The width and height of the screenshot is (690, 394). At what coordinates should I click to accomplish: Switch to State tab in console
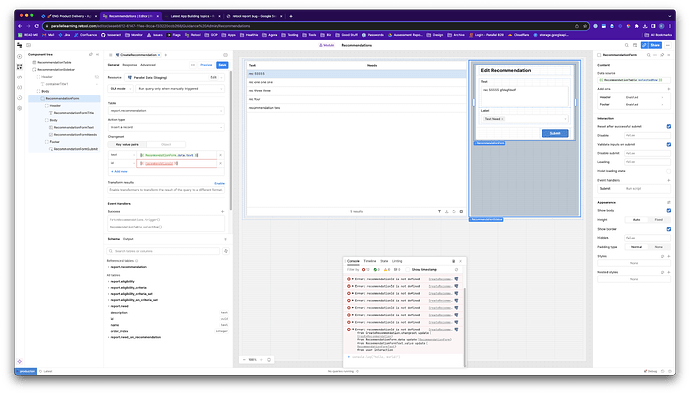(384, 261)
